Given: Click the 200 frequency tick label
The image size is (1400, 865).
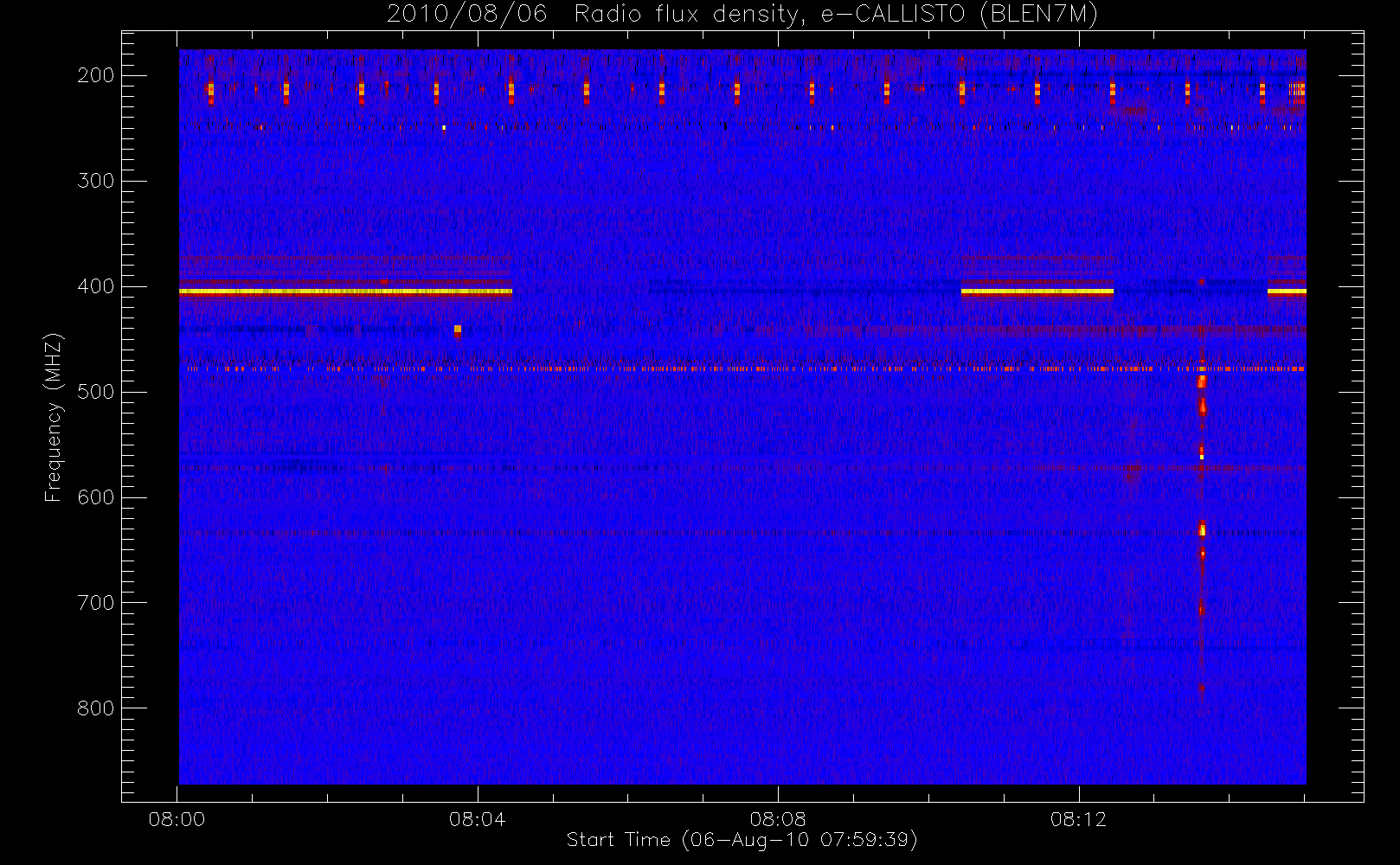Looking at the screenshot, I should click(x=96, y=75).
